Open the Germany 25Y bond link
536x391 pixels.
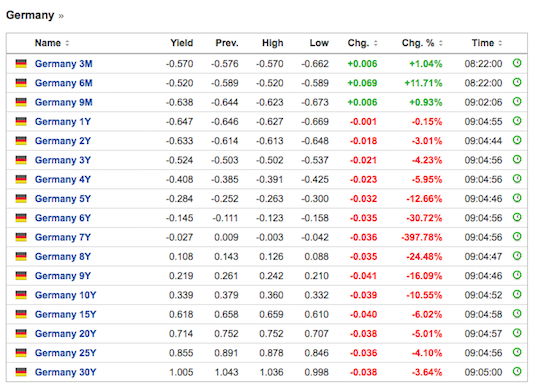point(65,353)
